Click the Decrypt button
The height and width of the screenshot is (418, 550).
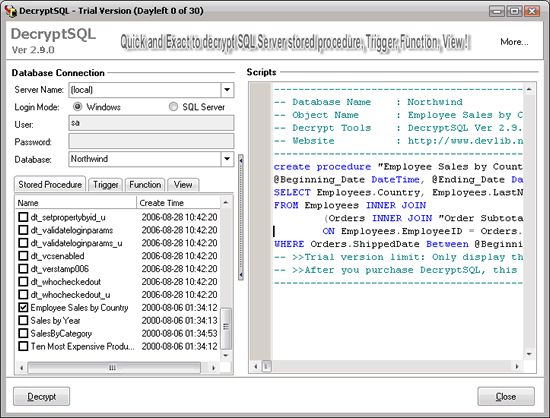41,397
